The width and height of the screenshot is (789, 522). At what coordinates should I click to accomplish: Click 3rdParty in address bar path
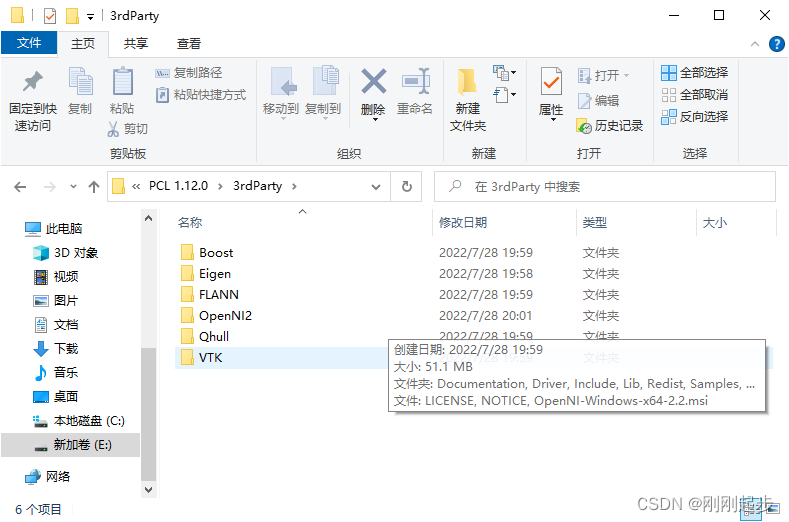(x=257, y=186)
